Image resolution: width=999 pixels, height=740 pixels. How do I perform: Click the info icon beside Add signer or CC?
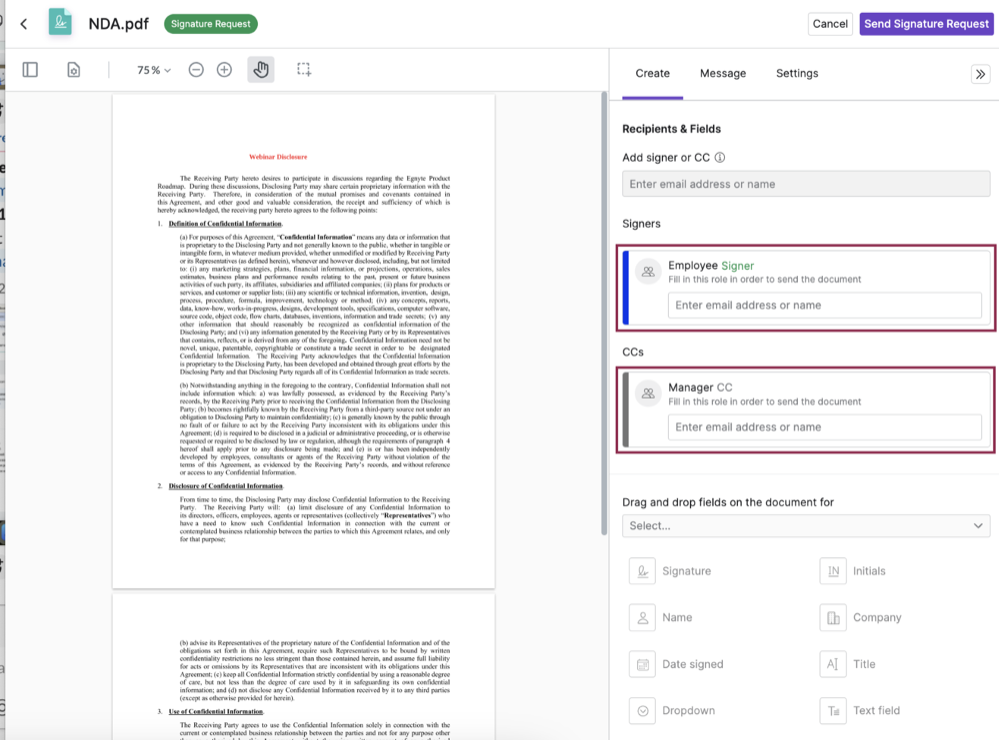(x=720, y=157)
